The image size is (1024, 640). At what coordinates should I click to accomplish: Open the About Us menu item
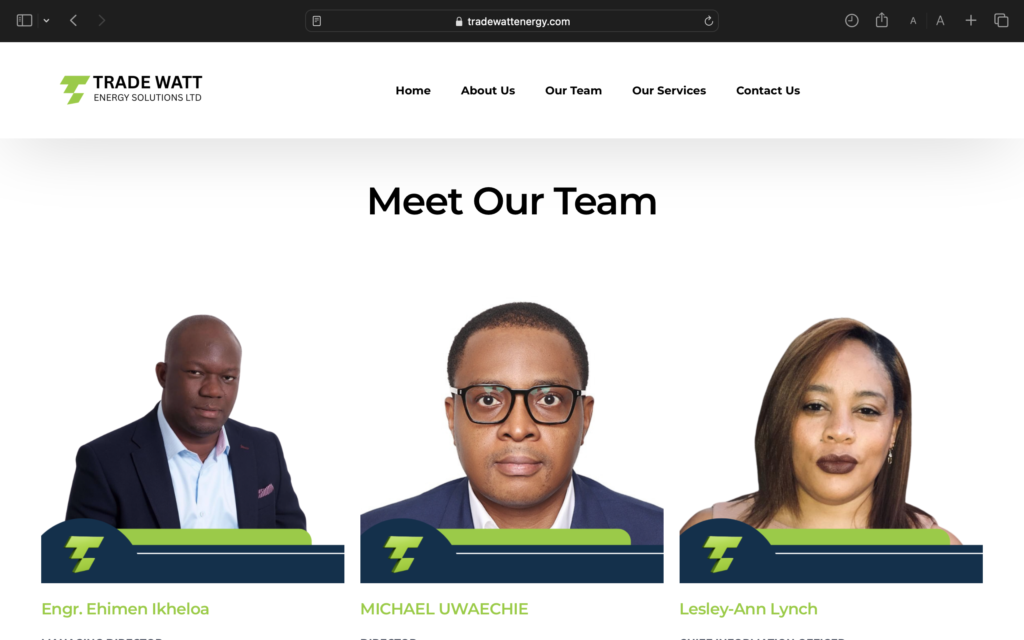click(488, 91)
